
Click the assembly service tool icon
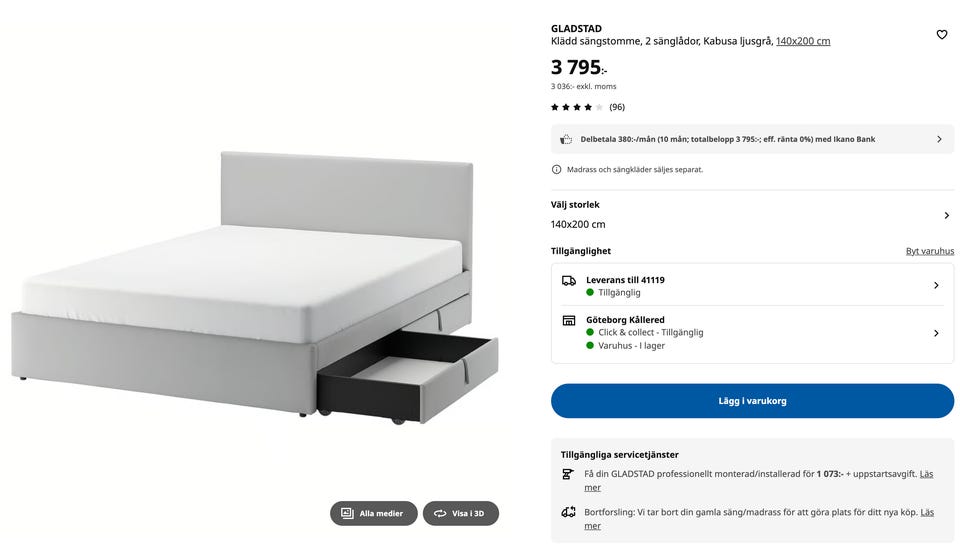(568, 475)
